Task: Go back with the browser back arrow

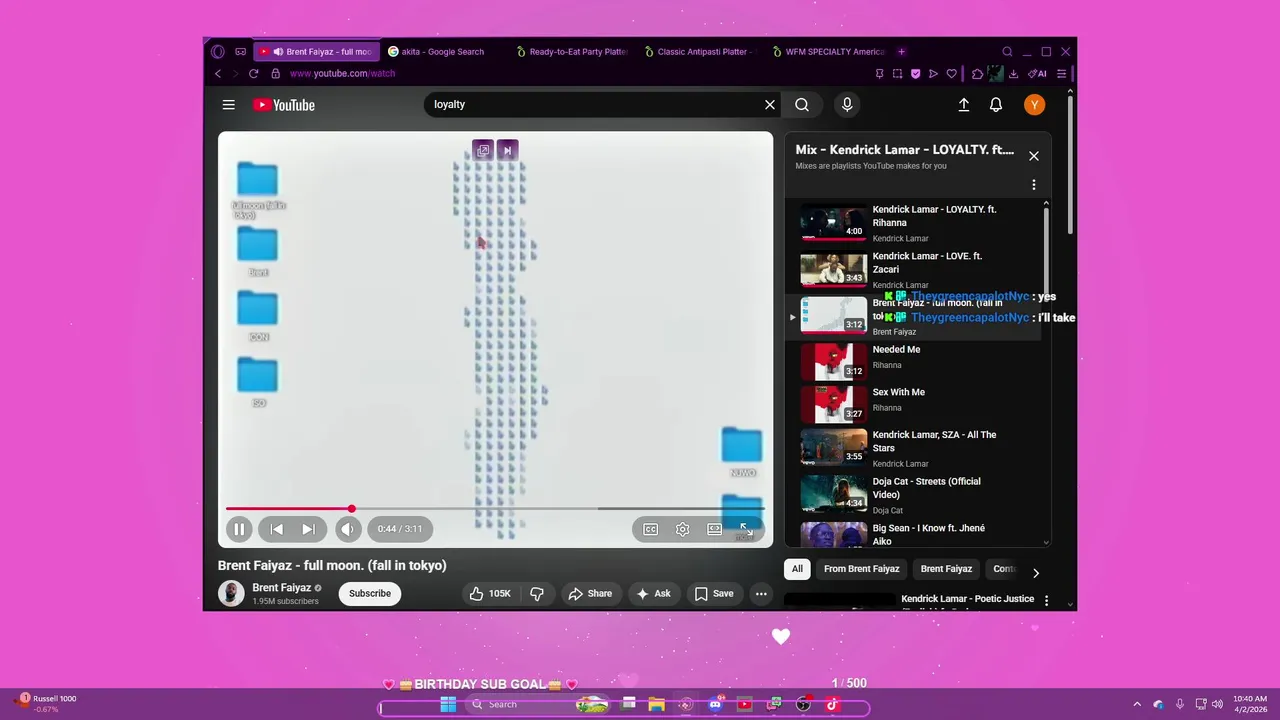Action: pyautogui.click(x=218, y=74)
